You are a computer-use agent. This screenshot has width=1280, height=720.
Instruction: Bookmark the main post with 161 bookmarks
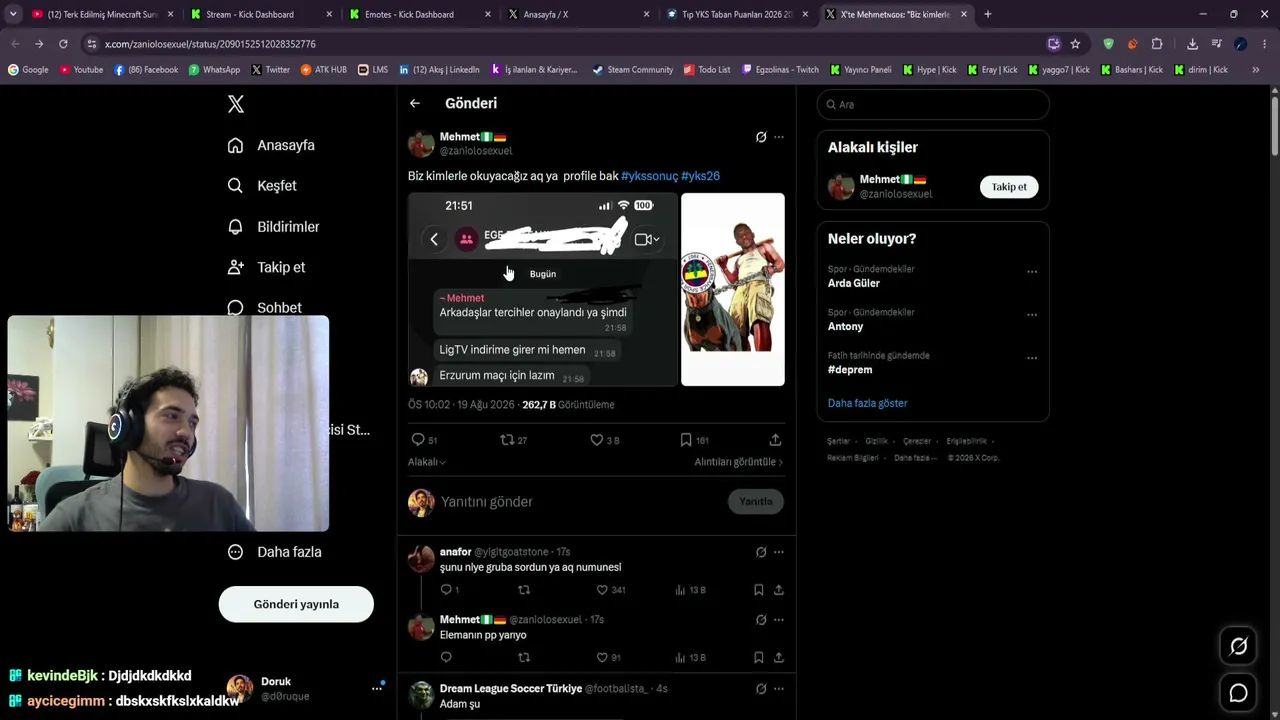686,440
